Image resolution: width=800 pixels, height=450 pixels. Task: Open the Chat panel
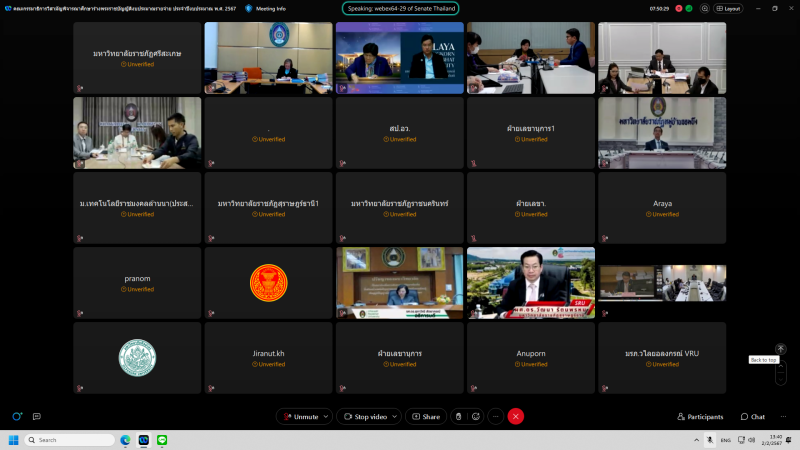pos(753,416)
